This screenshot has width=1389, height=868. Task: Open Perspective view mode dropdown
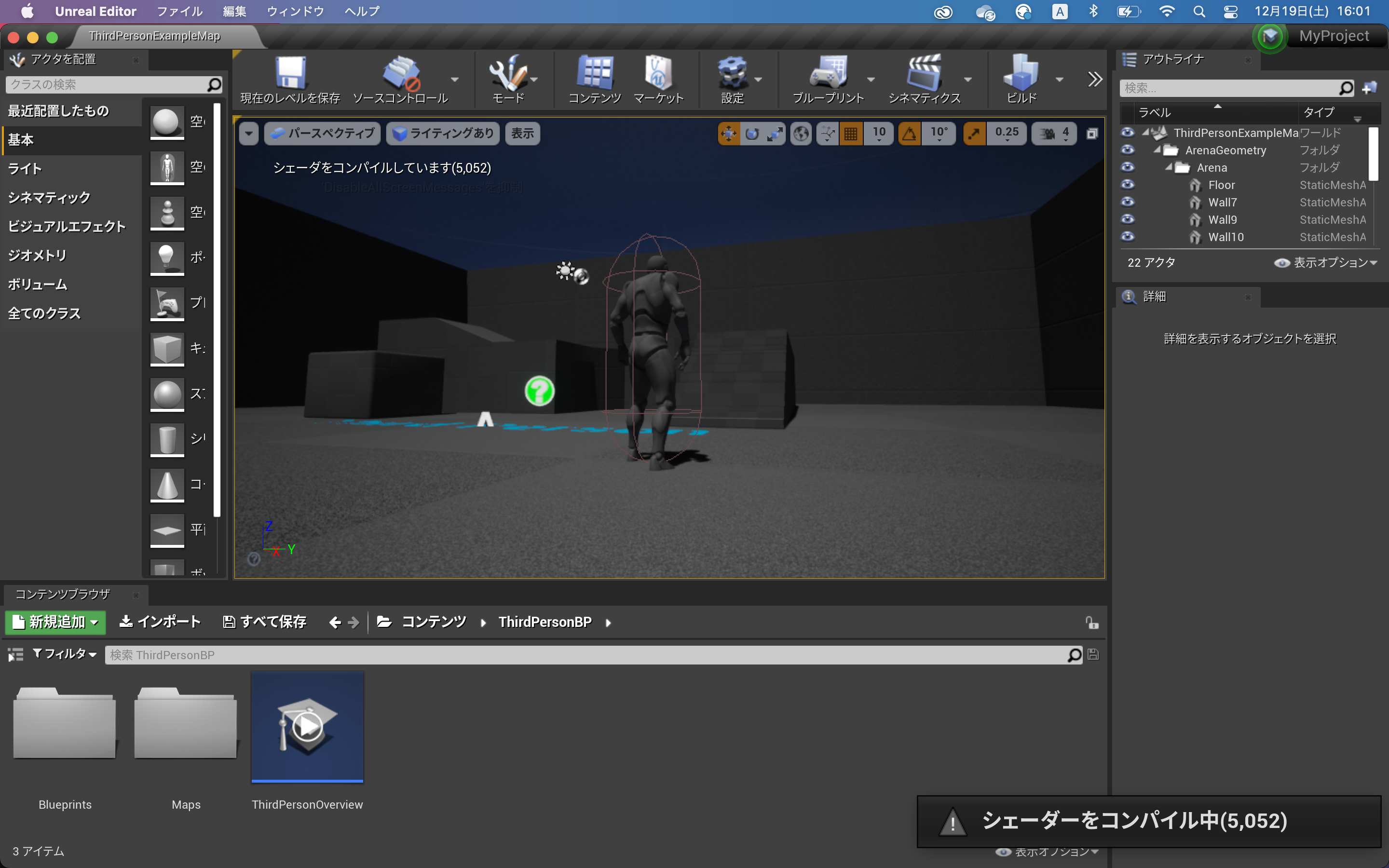(322, 134)
